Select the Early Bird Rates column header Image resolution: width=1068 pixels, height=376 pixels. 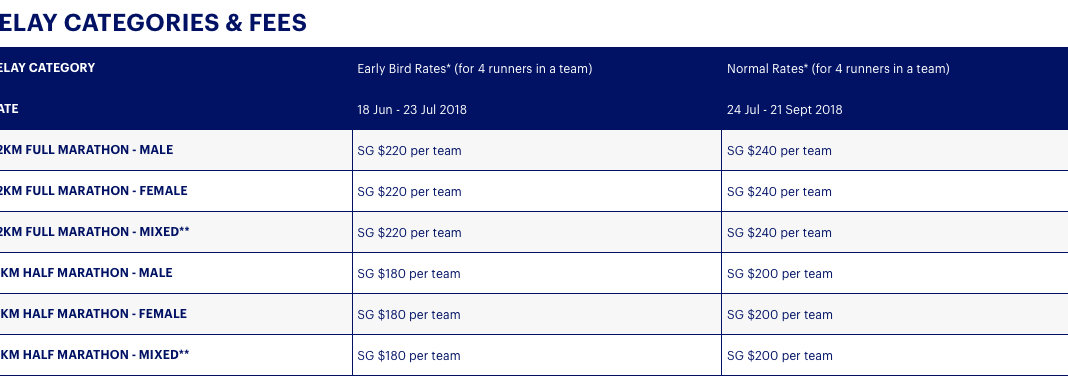(475, 69)
